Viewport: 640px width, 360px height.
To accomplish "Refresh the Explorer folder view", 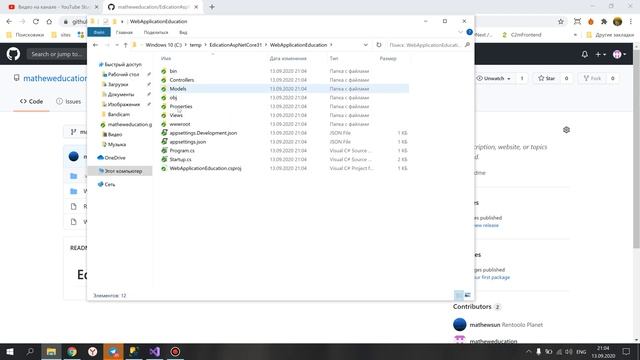I will click(379, 45).
